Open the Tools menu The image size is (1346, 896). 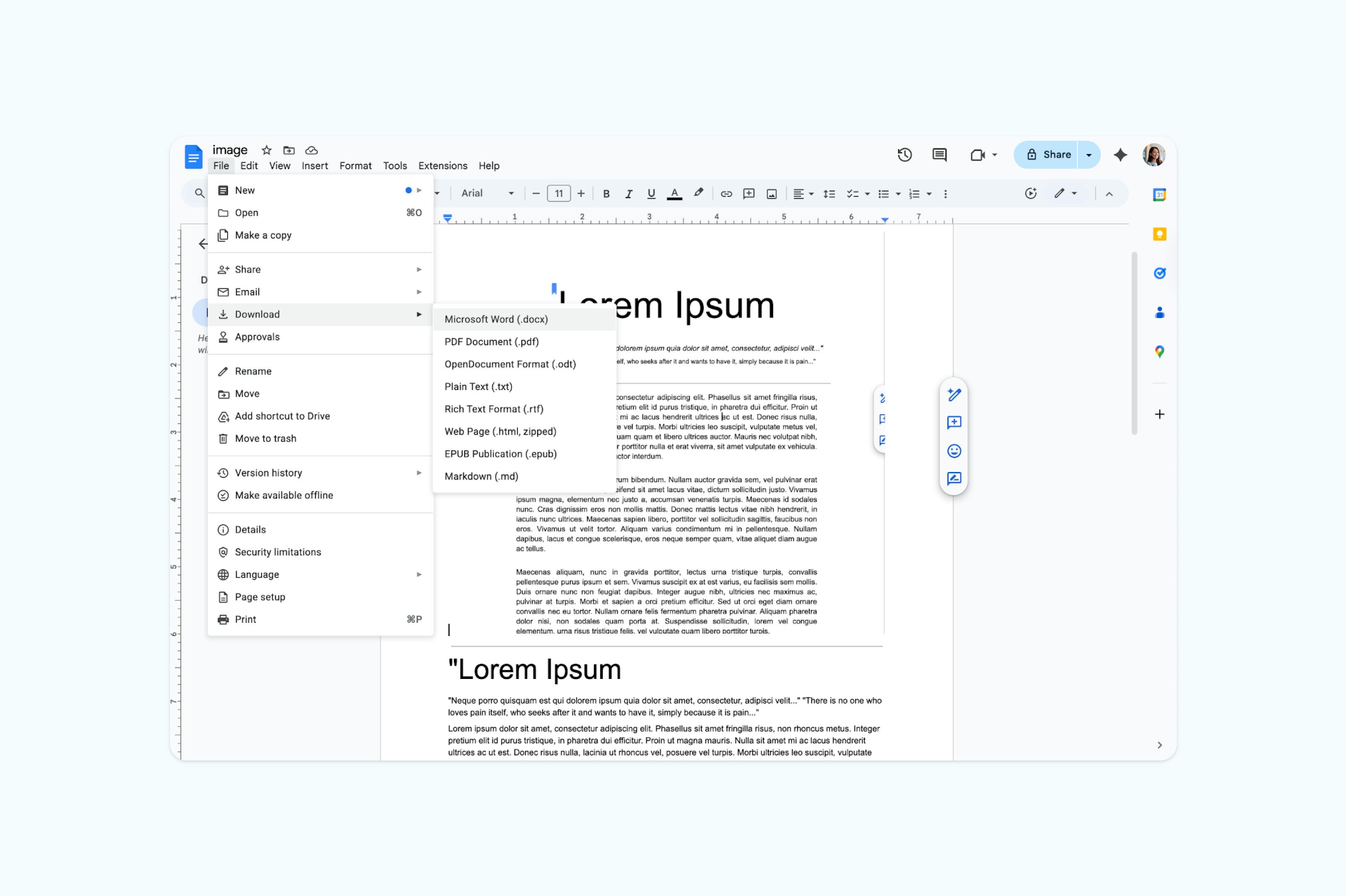[395, 166]
